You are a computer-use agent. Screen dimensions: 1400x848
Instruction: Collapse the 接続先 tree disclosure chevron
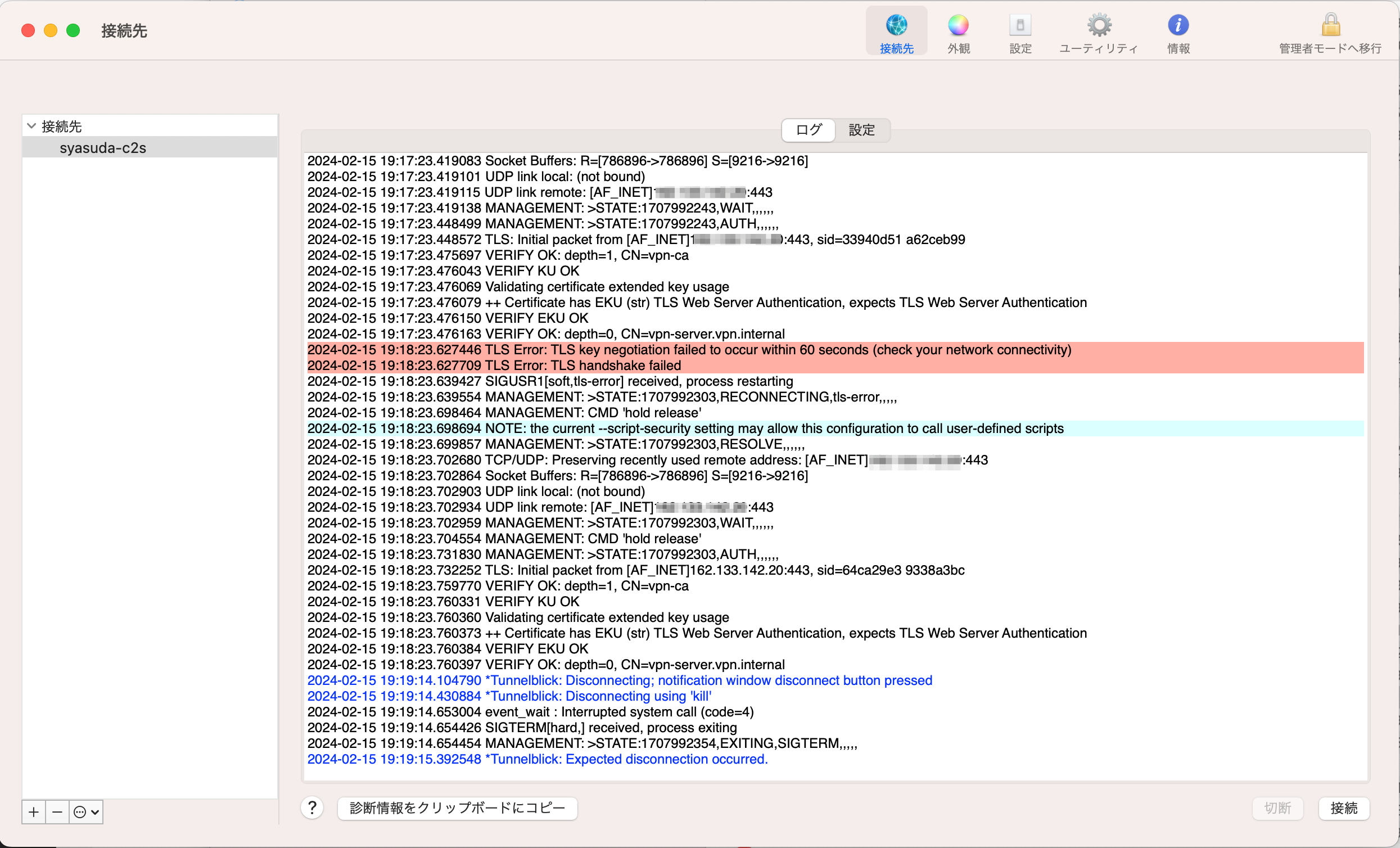tap(32, 125)
